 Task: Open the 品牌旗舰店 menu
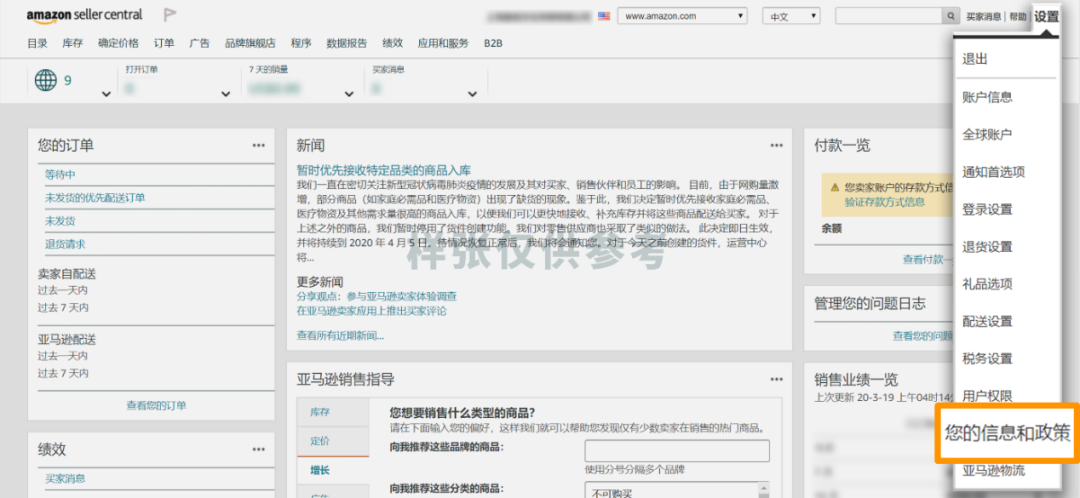tap(250, 43)
